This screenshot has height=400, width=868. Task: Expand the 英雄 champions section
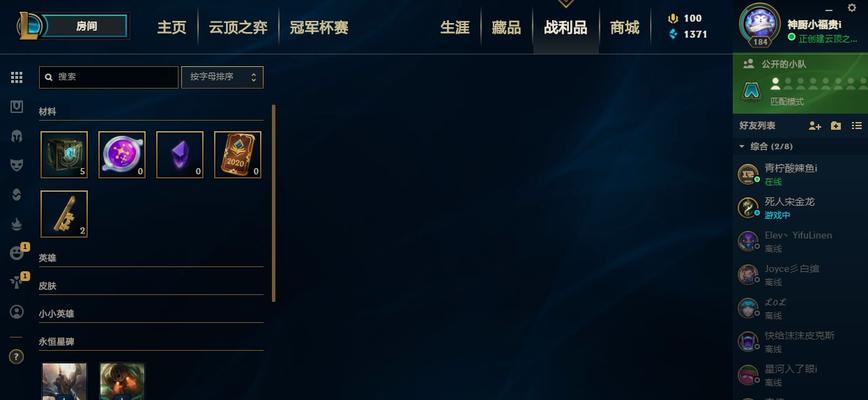coord(151,258)
